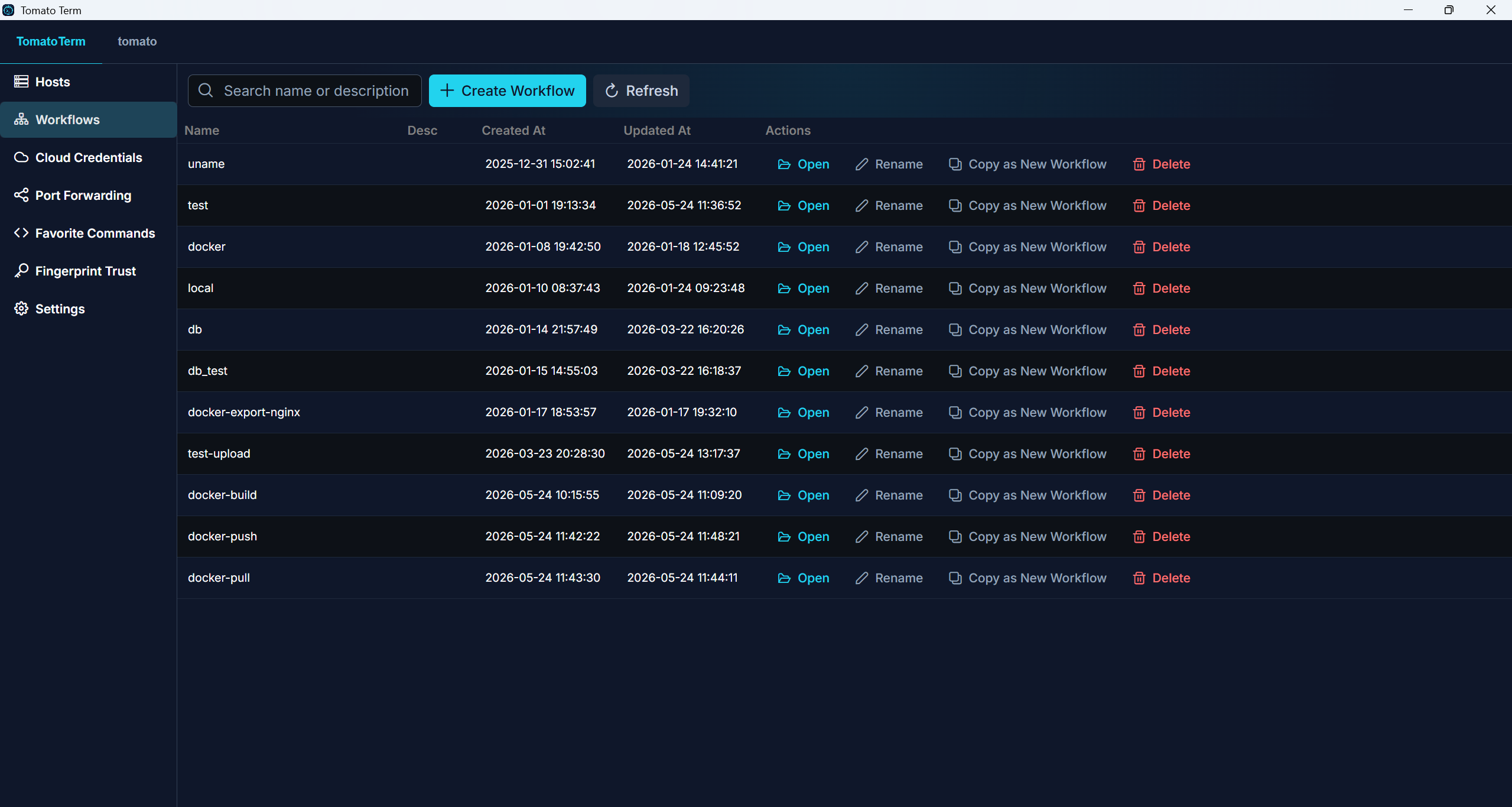The image size is (1512, 807).
Task: Select Workflows in the sidebar
Action: tap(89, 119)
